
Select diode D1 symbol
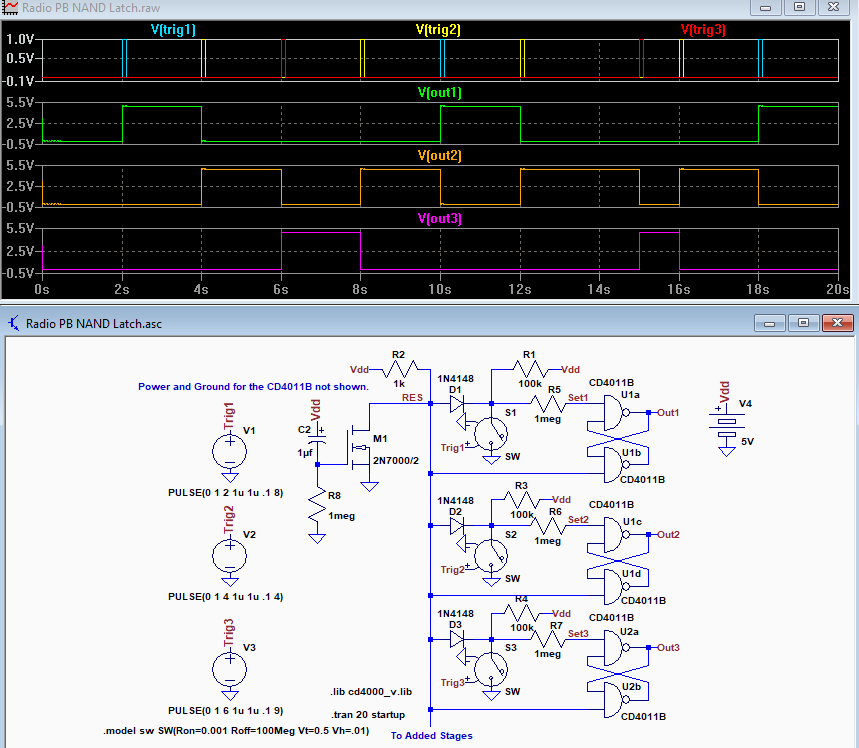(457, 404)
